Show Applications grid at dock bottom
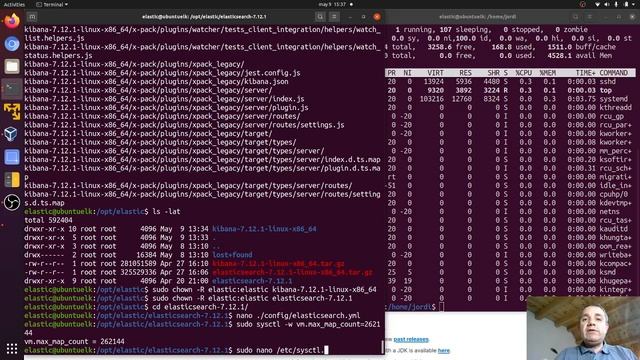Image resolution: width=640 pixels, height=360 pixels. pos(12,349)
